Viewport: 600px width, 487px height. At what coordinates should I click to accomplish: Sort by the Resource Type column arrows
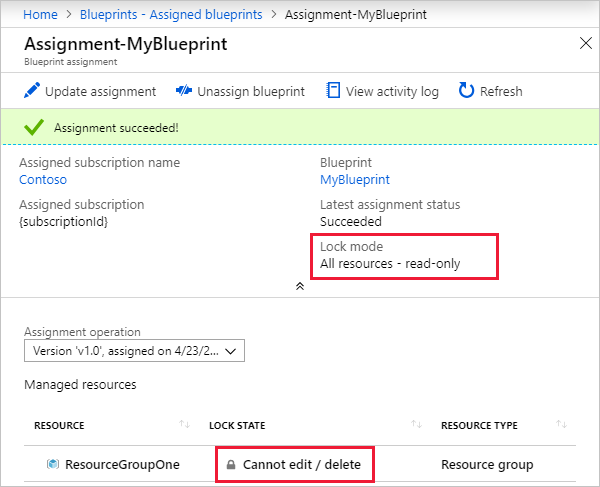[x=562, y=425]
